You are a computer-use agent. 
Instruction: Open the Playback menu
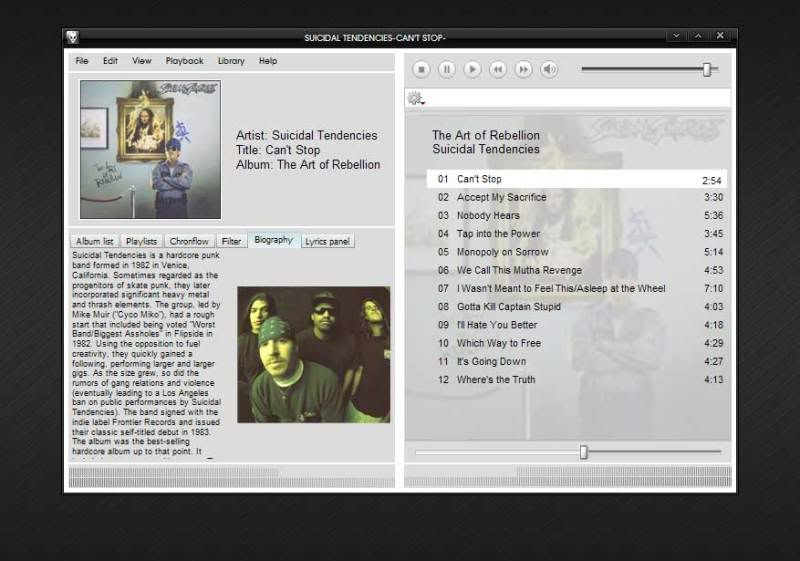coord(185,61)
